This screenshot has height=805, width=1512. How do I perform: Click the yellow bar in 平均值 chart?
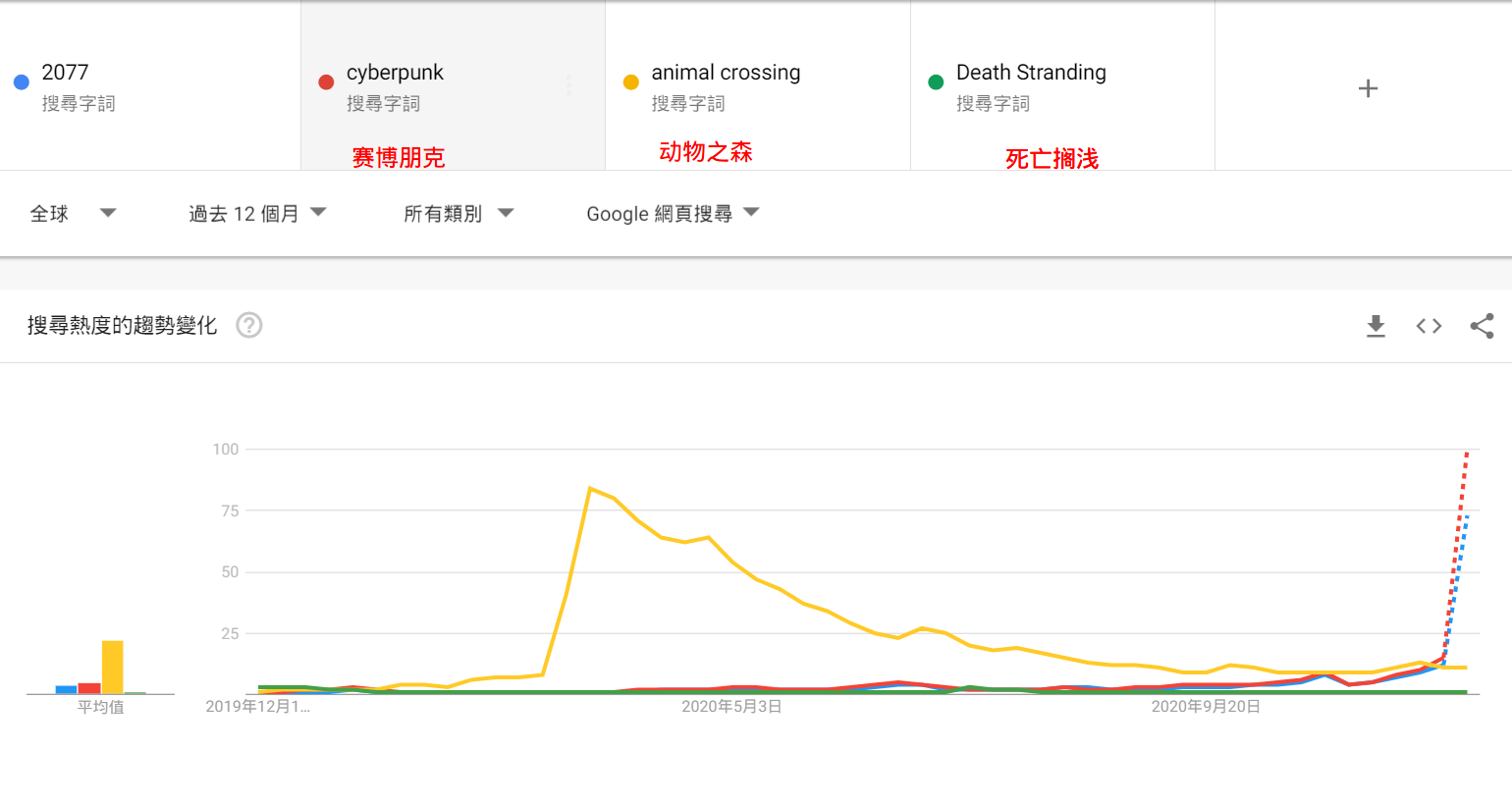point(113,668)
